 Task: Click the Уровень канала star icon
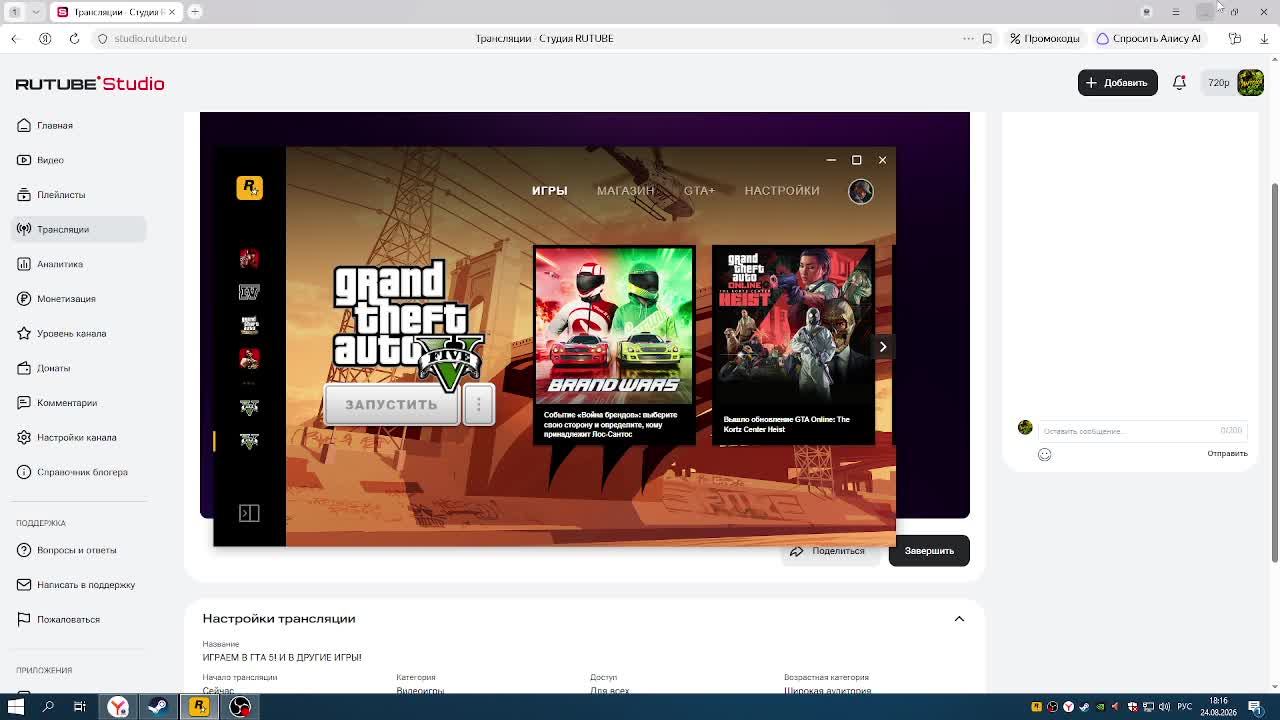click(24, 333)
